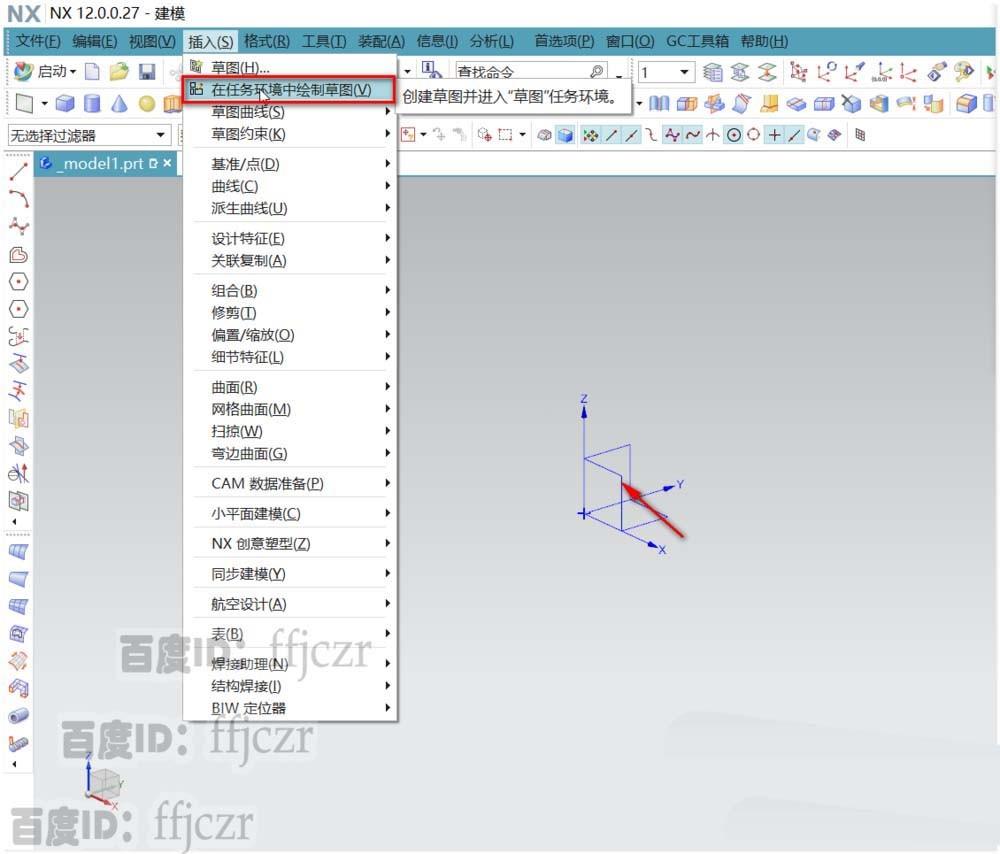Screen dimensions: 1000x854
Task: Expand the 设计特征(E) submenu
Action: click(389, 239)
